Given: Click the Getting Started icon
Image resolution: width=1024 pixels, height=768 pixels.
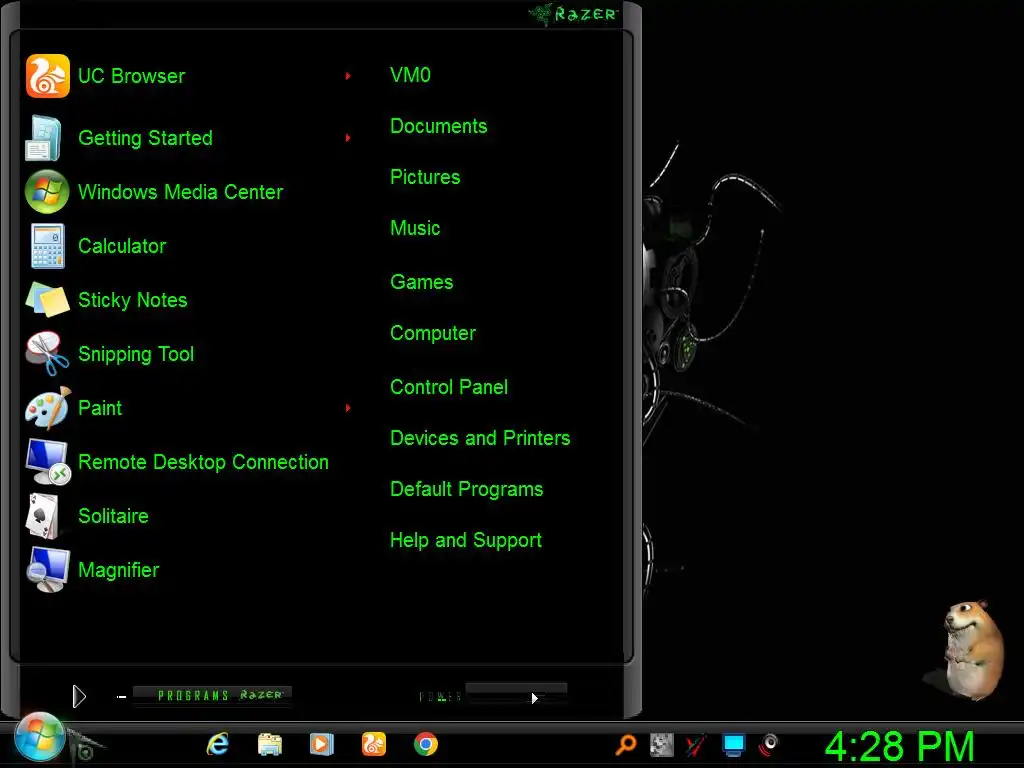Looking at the screenshot, I should [x=44, y=138].
